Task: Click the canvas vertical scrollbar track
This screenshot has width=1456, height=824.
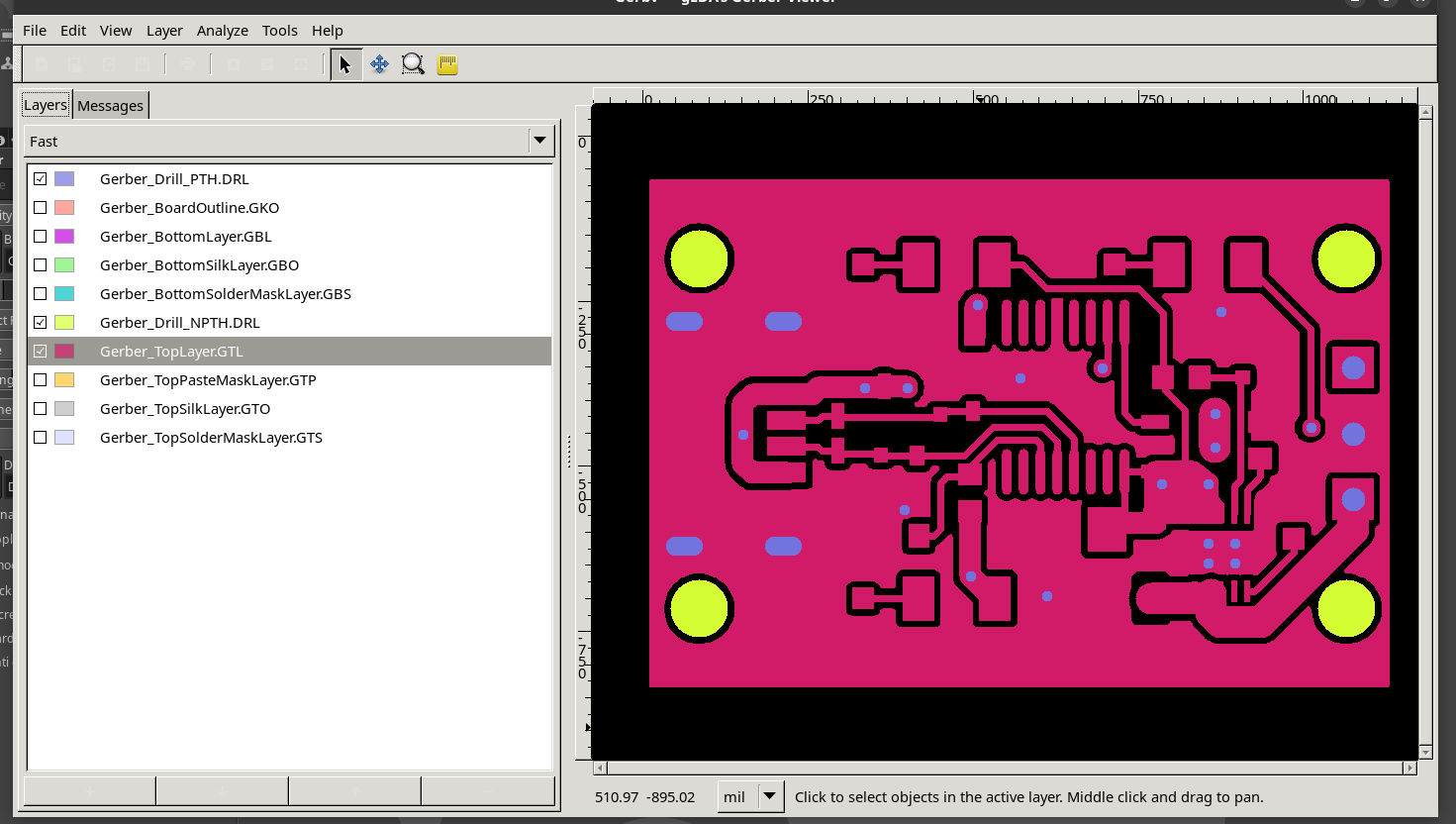Action: (1426, 432)
